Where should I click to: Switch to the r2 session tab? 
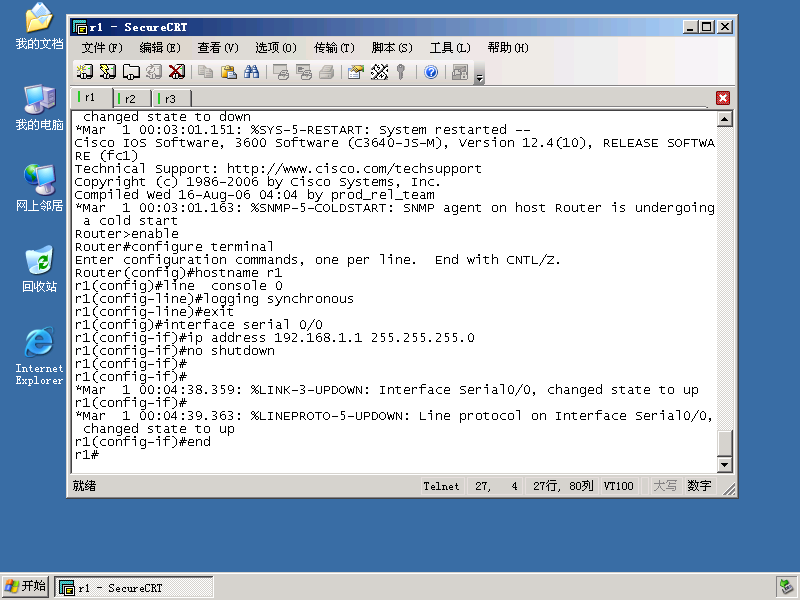click(131, 98)
